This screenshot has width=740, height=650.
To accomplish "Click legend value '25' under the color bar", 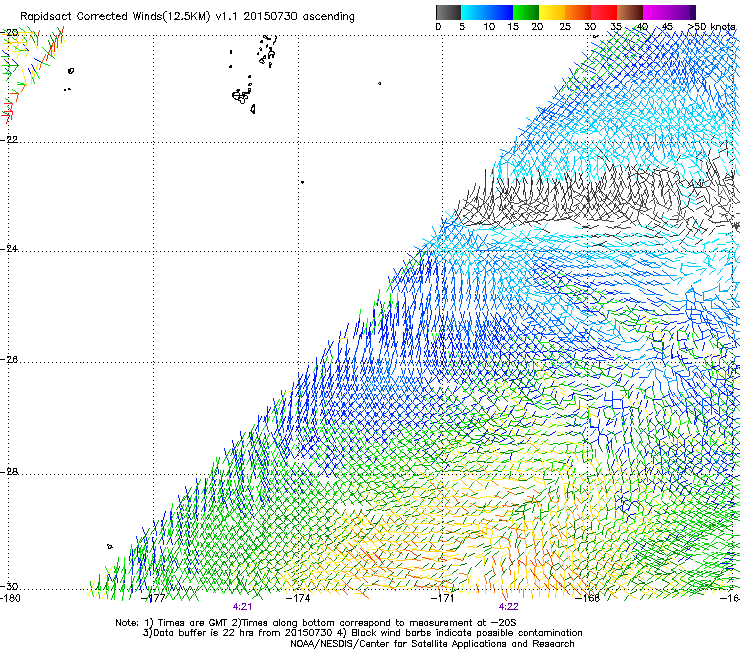I will coord(565,27).
